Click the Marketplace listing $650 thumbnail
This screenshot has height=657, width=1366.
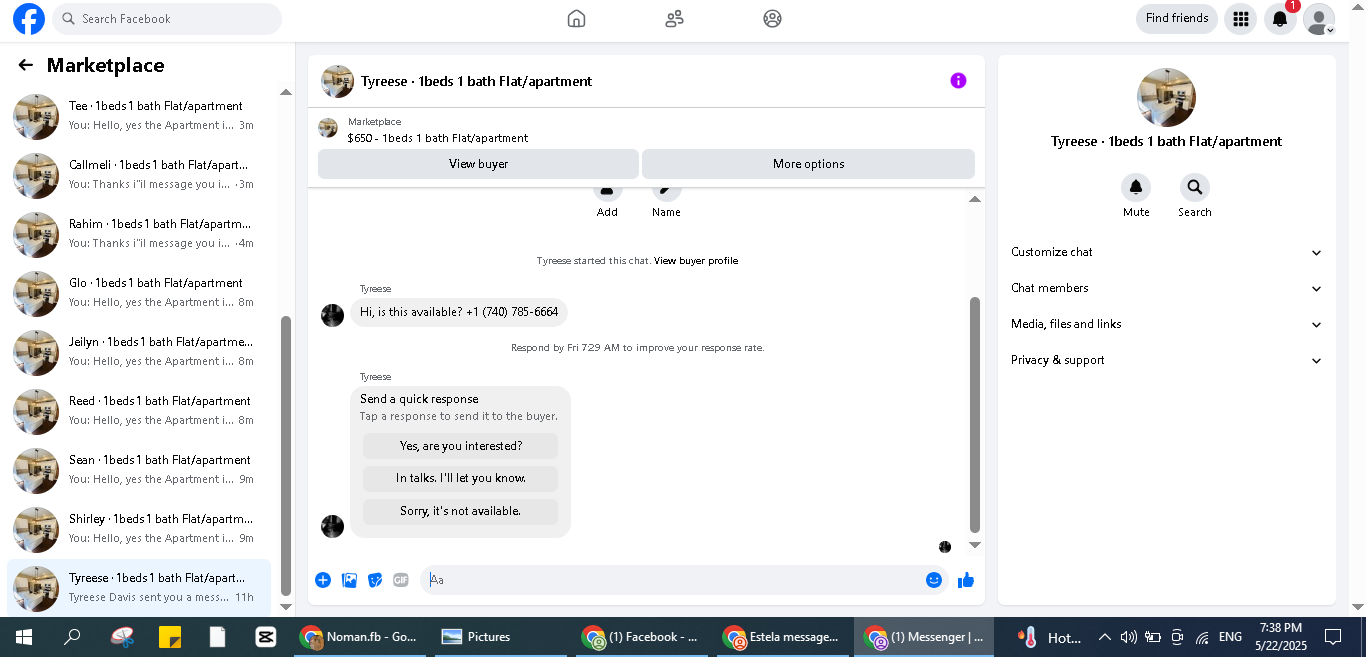tap(328, 127)
